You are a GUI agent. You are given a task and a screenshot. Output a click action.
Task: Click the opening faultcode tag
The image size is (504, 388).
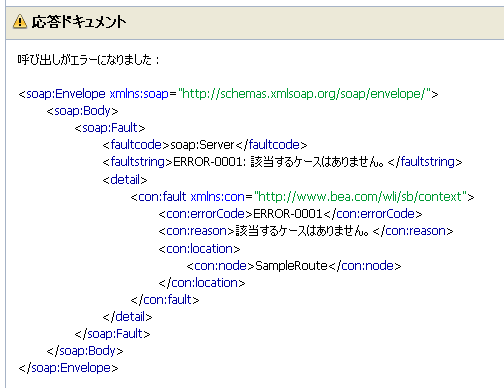pyautogui.click(x=136, y=145)
